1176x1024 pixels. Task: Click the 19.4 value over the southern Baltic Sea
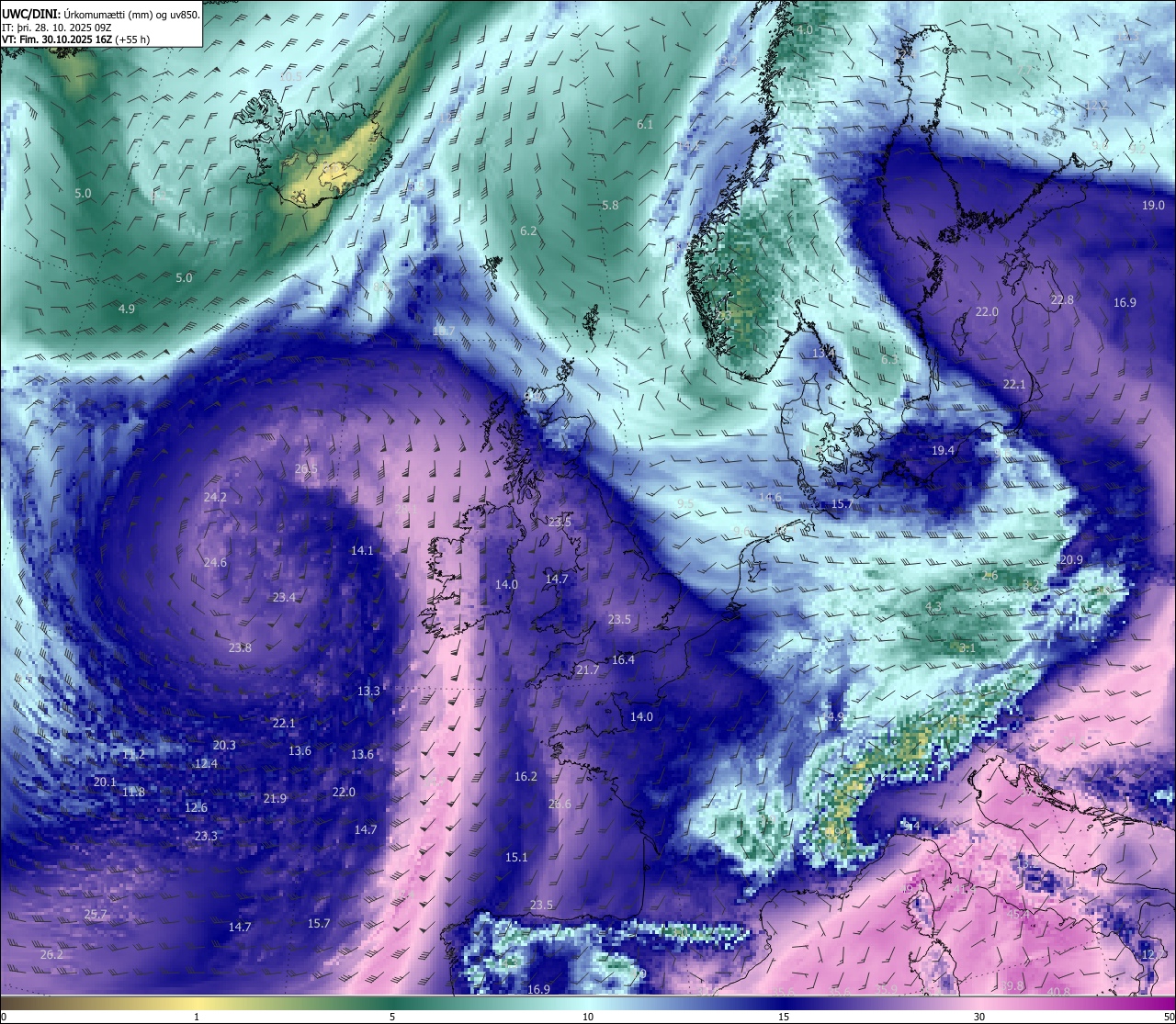[x=943, y=451]
